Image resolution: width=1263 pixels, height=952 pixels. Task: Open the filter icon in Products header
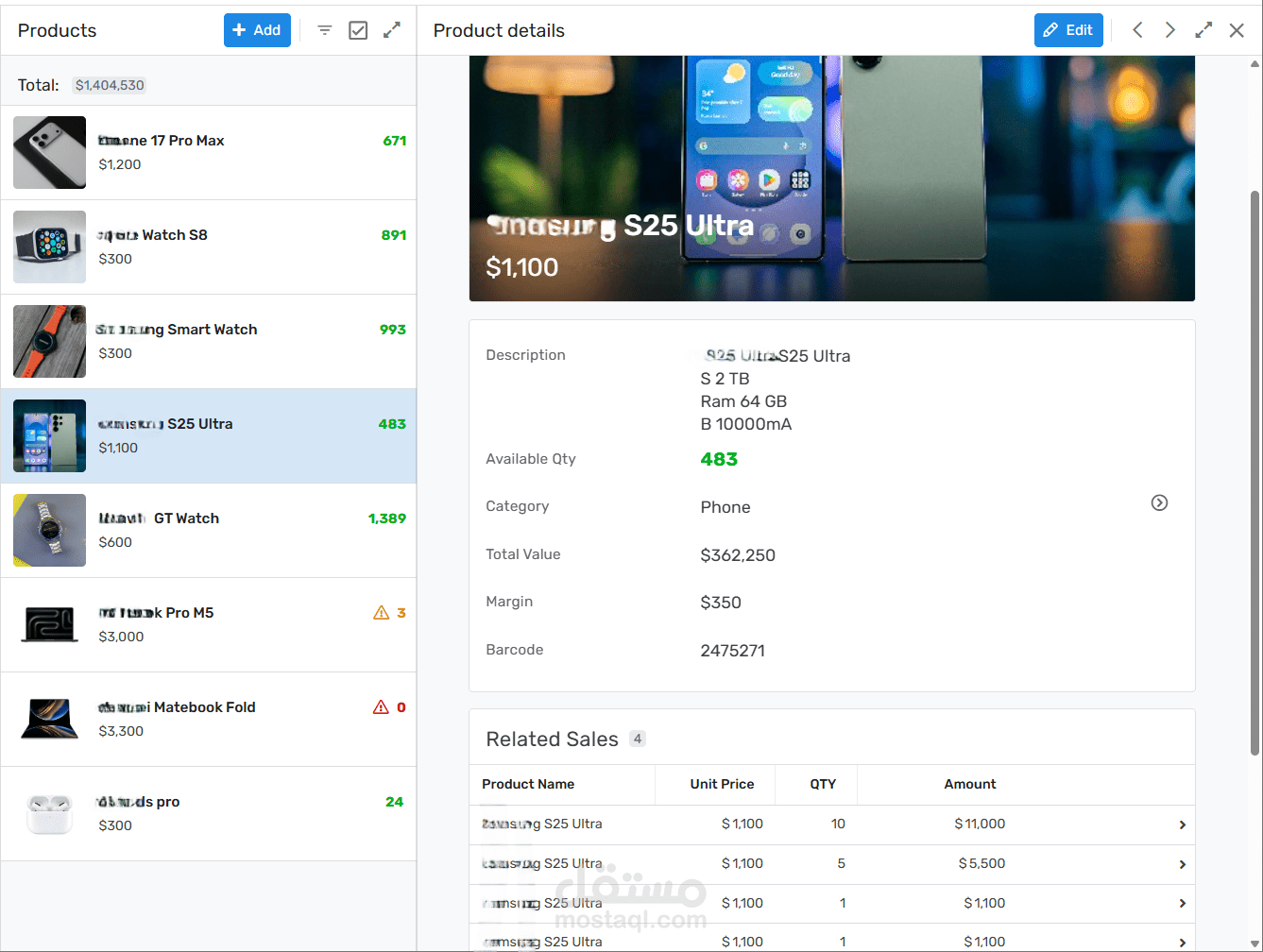(x=325, y=30)
